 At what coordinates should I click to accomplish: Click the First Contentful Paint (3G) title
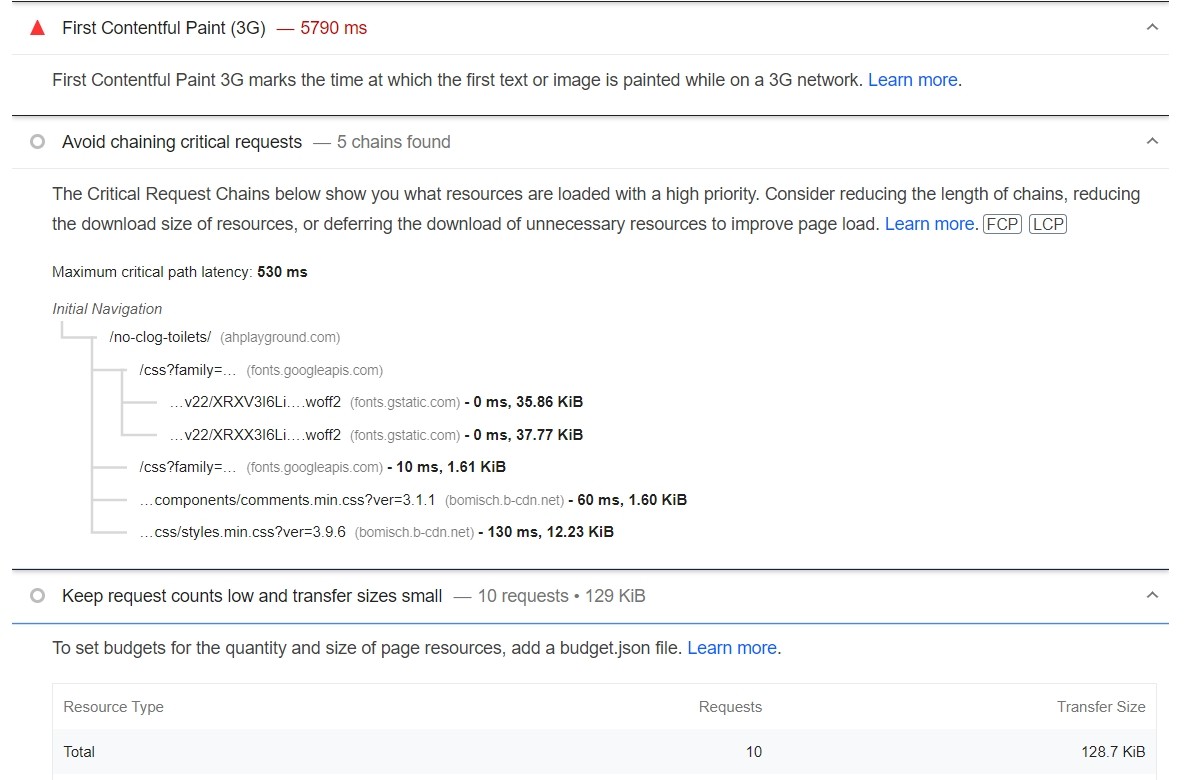point(163,28)
